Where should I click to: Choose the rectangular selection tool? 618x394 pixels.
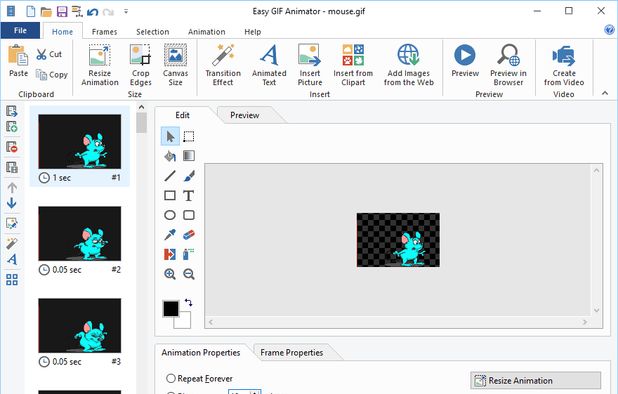pos(189,136)
